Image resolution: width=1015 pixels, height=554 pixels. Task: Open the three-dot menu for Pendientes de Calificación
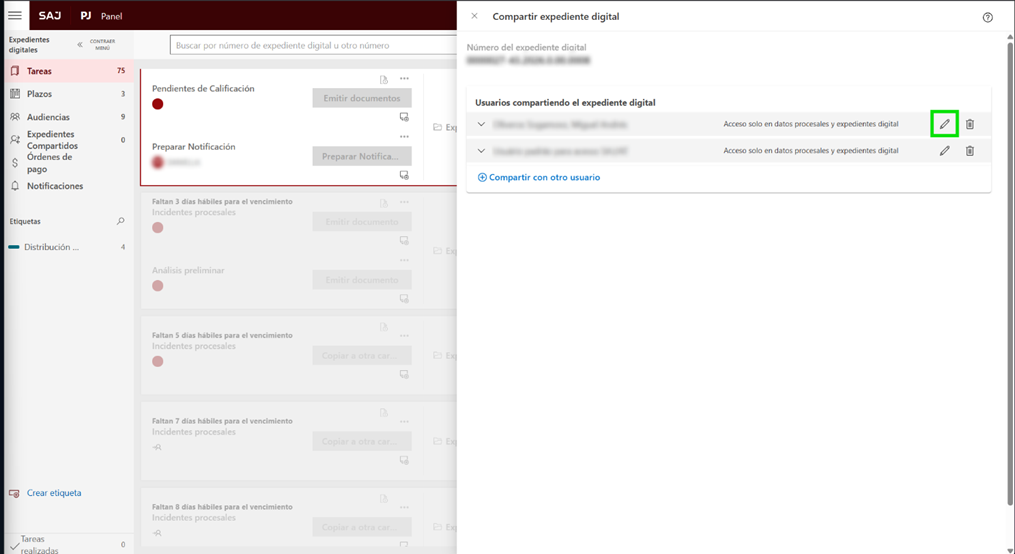[404, 79]
